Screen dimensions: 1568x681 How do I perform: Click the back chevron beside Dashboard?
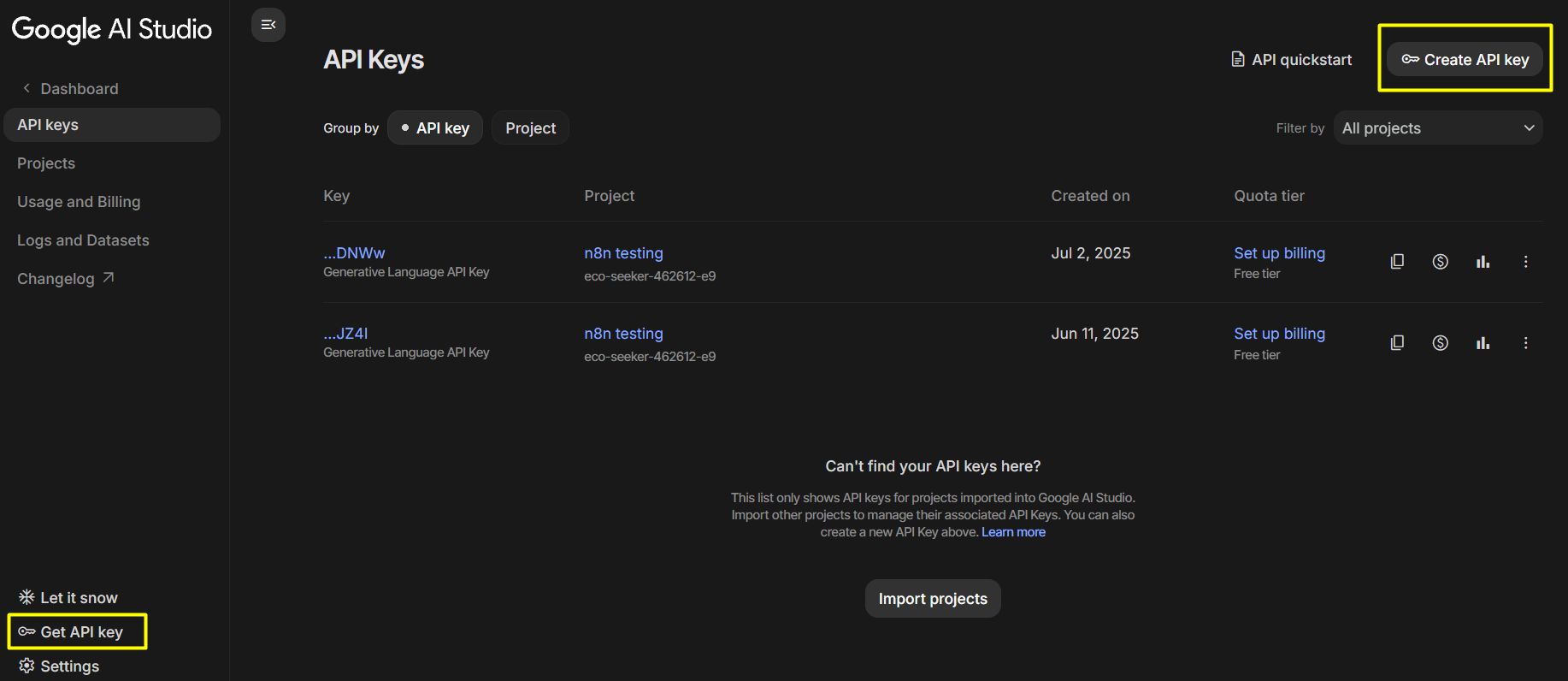(x=27, y=88)
